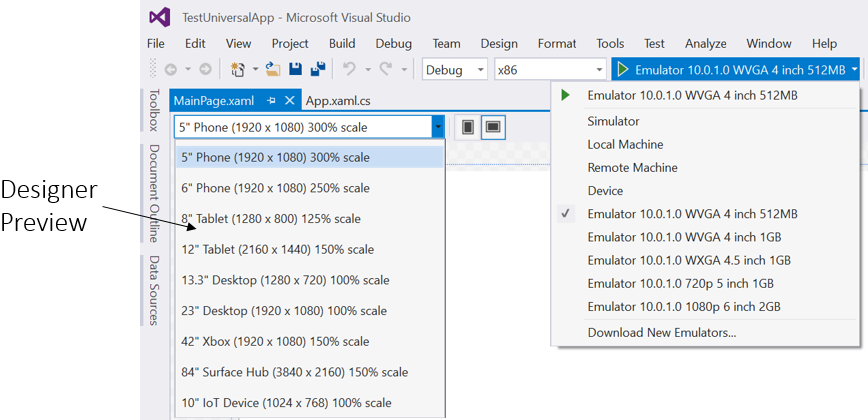Click the New Project icon
Screen dimensions: 868x420
[238, 69]
